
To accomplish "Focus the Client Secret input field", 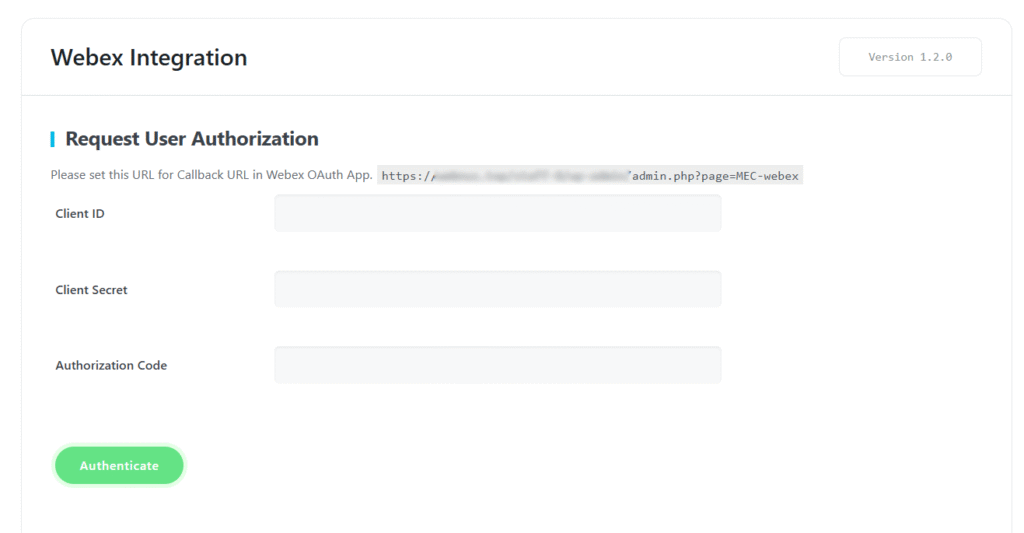I will coord(498,289).
